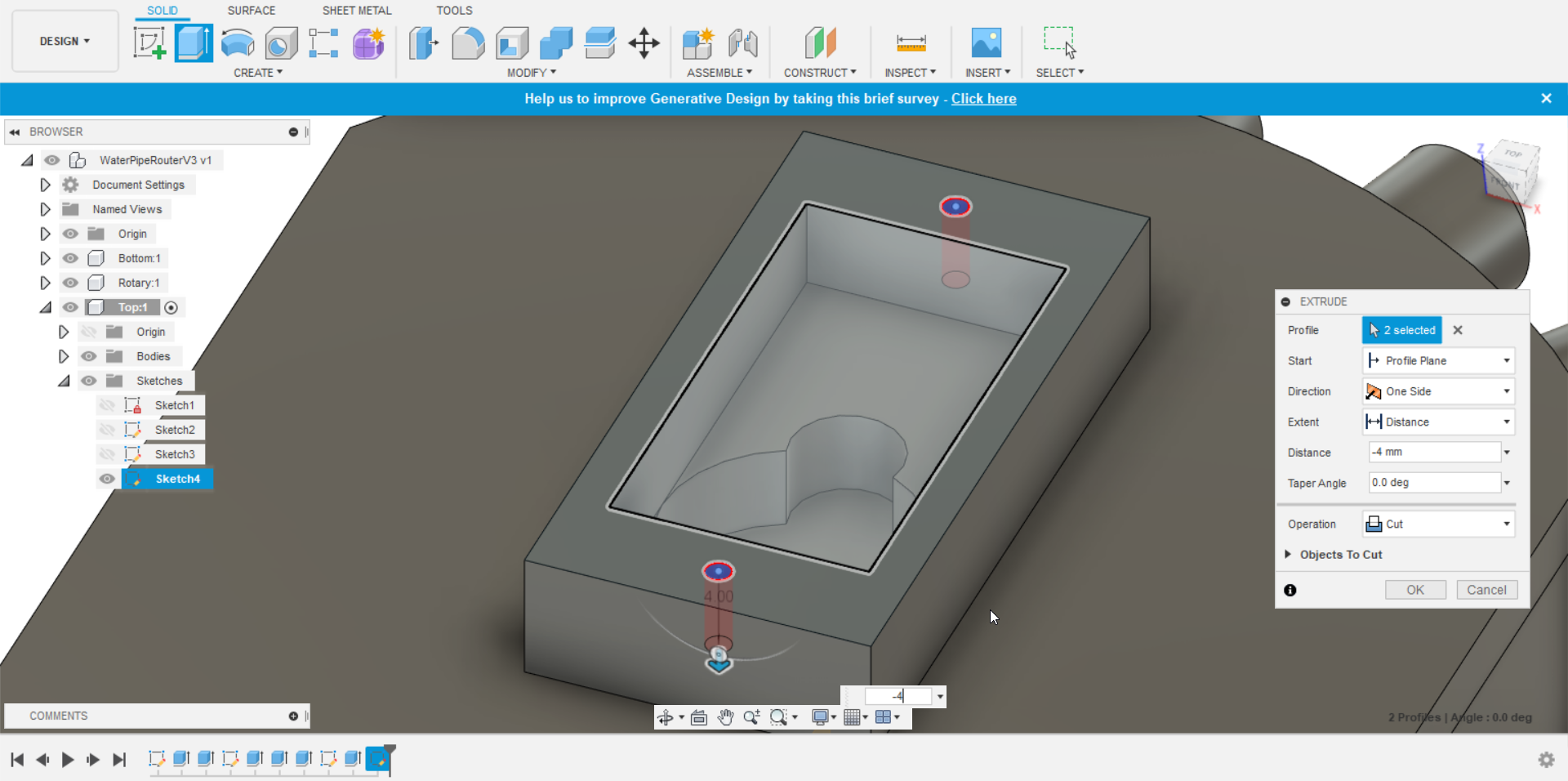1568x781 pixels.
Task: Click the Combine tool icon
Action: click(556, 42)
